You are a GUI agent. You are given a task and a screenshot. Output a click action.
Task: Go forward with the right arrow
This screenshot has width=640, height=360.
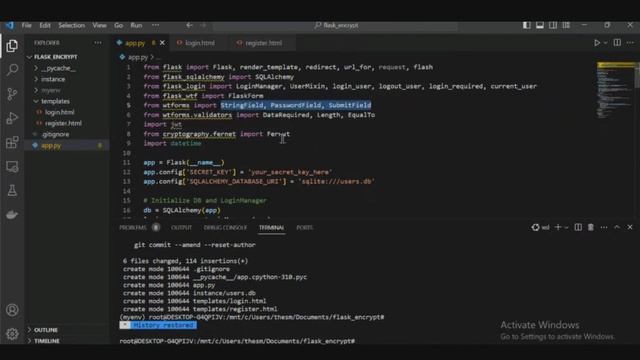203,25
